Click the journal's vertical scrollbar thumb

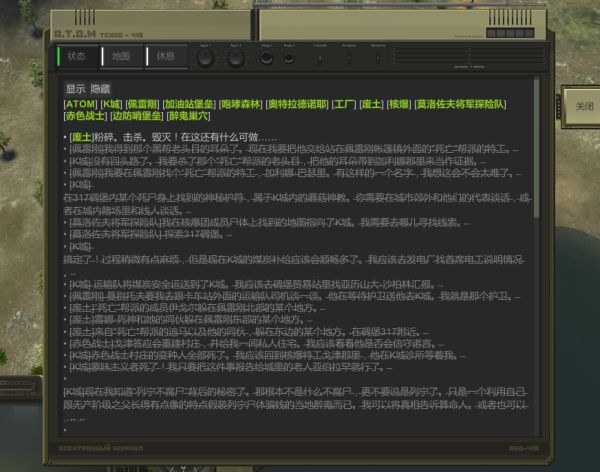coord(536,147)
